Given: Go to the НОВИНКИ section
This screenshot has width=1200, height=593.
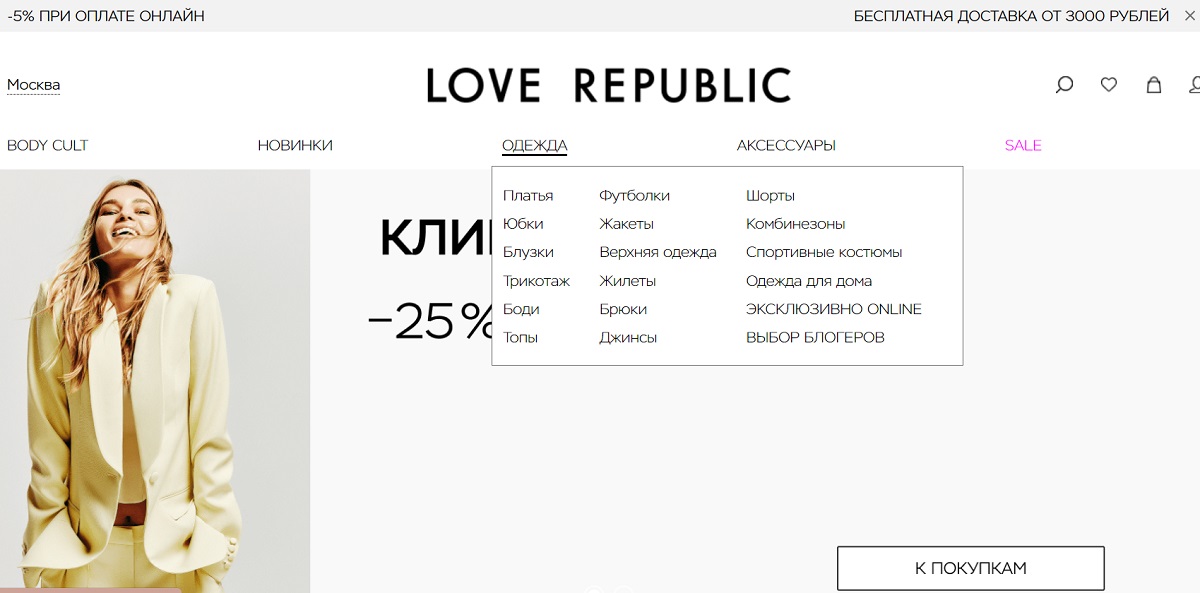Looking at the screenshot, I should (295, 145).
